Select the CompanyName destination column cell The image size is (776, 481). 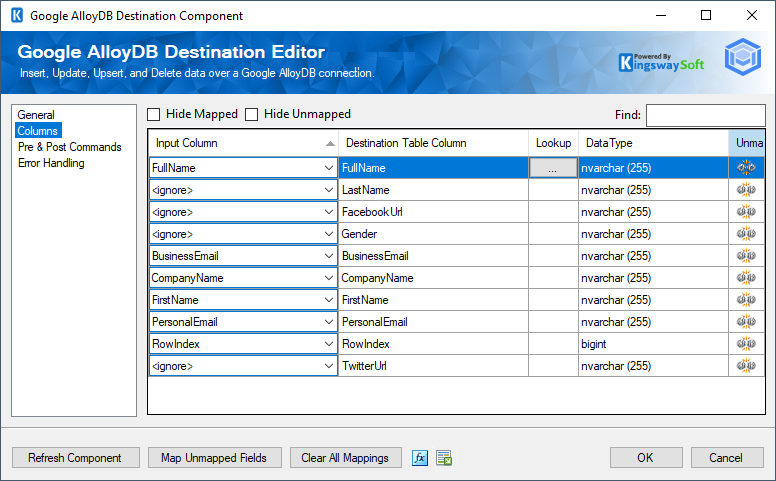pyautogui.click(x=433, y=278)
